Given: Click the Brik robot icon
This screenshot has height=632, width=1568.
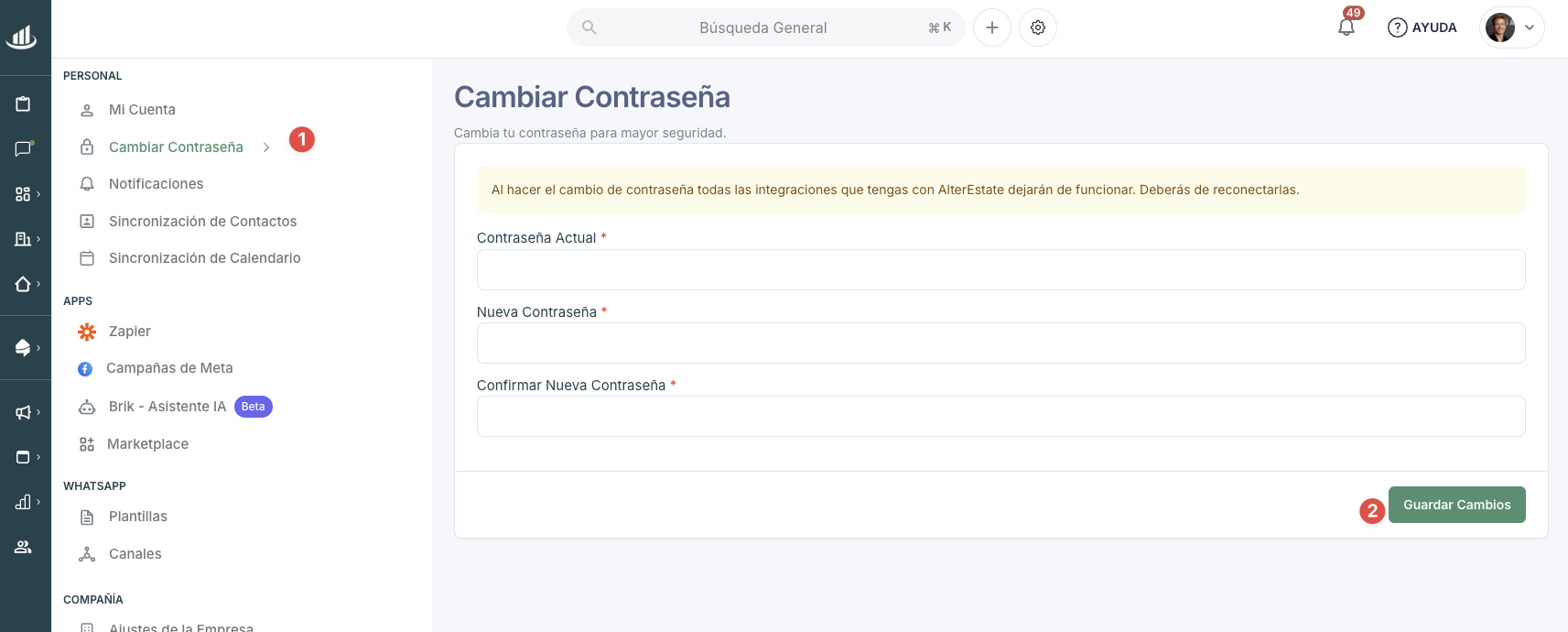Looking at the screenshot, I should click(x=87, y=407).
